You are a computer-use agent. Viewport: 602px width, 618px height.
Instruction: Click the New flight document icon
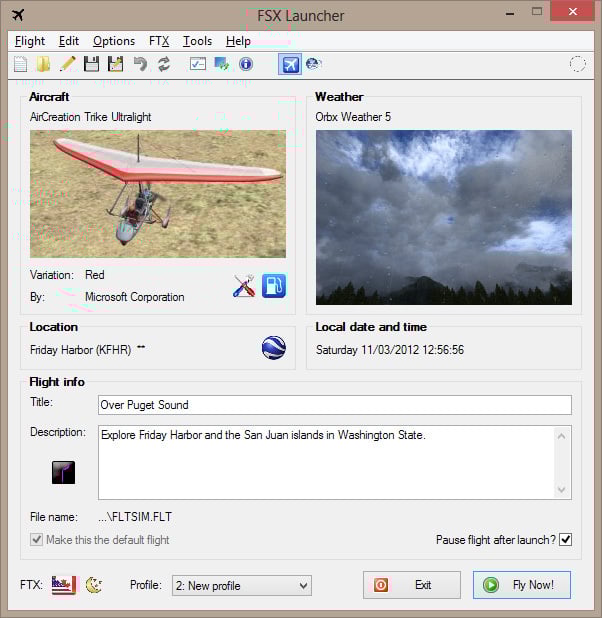tap(21, 64)
